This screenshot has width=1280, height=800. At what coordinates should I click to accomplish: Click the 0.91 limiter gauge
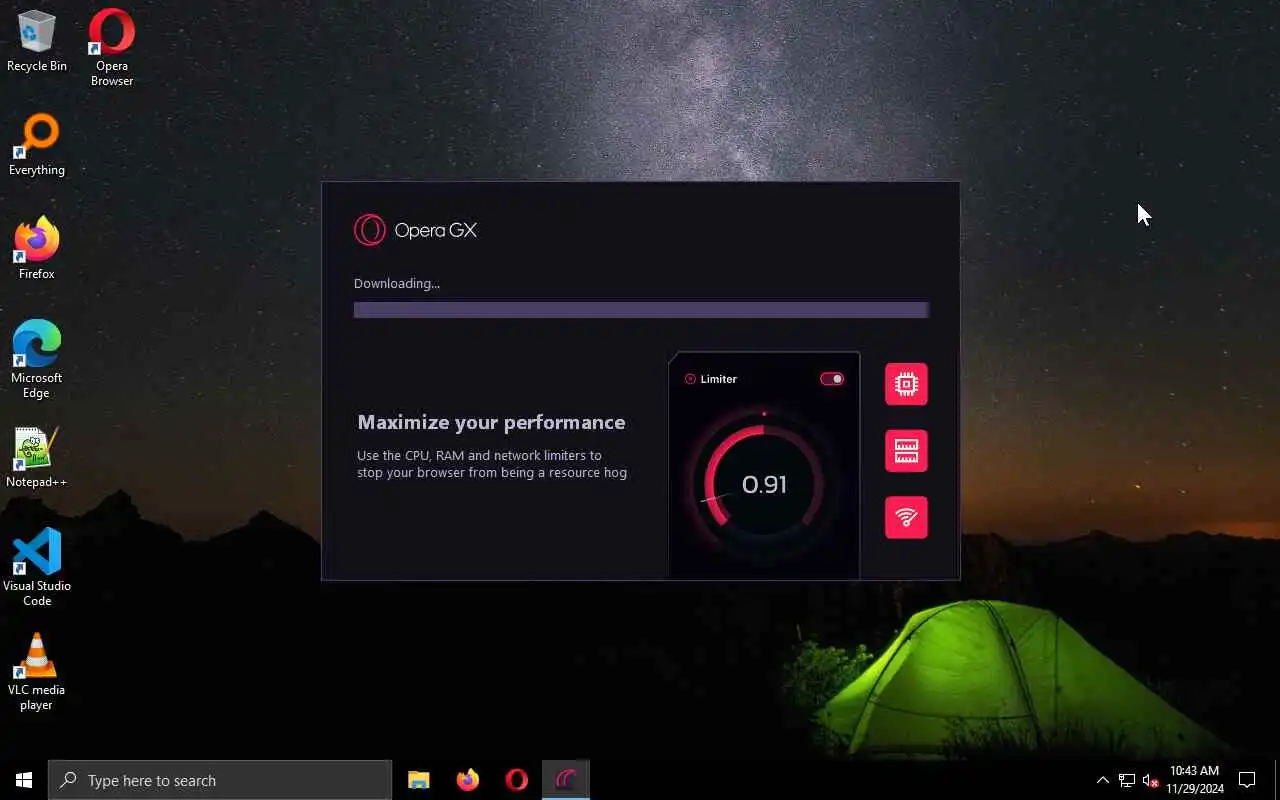click(x=764, y=484)
